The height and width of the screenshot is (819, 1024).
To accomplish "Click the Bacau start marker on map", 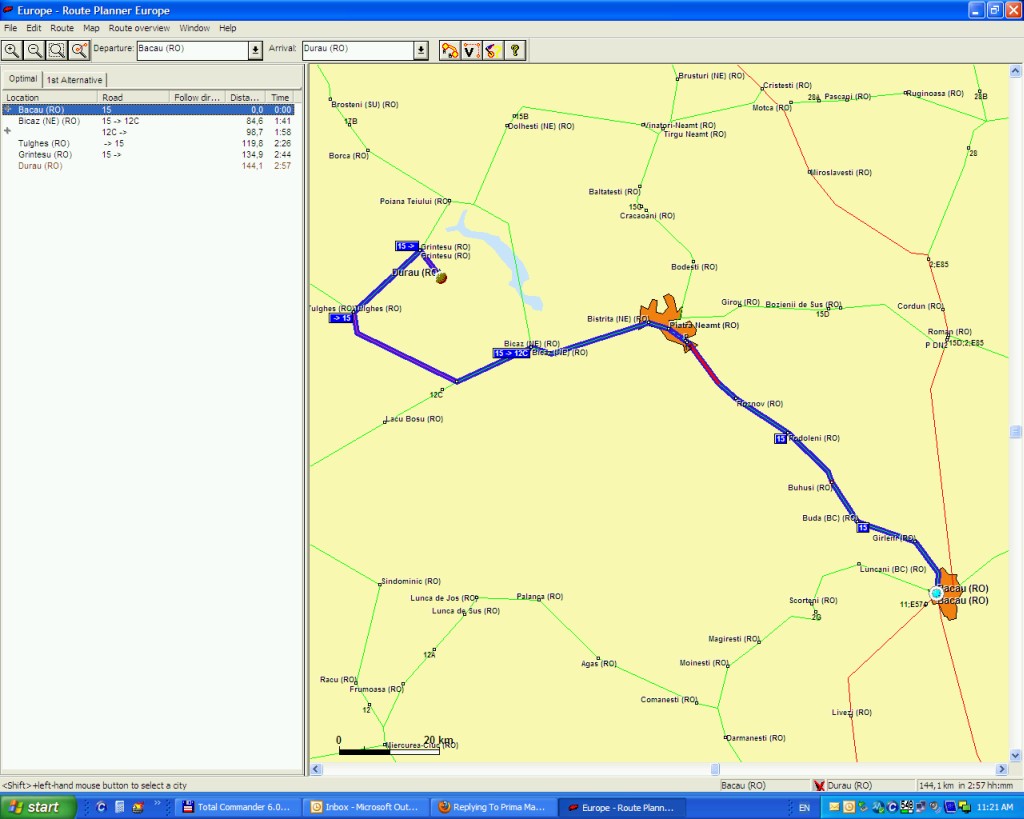I will [x=936, y=593].
